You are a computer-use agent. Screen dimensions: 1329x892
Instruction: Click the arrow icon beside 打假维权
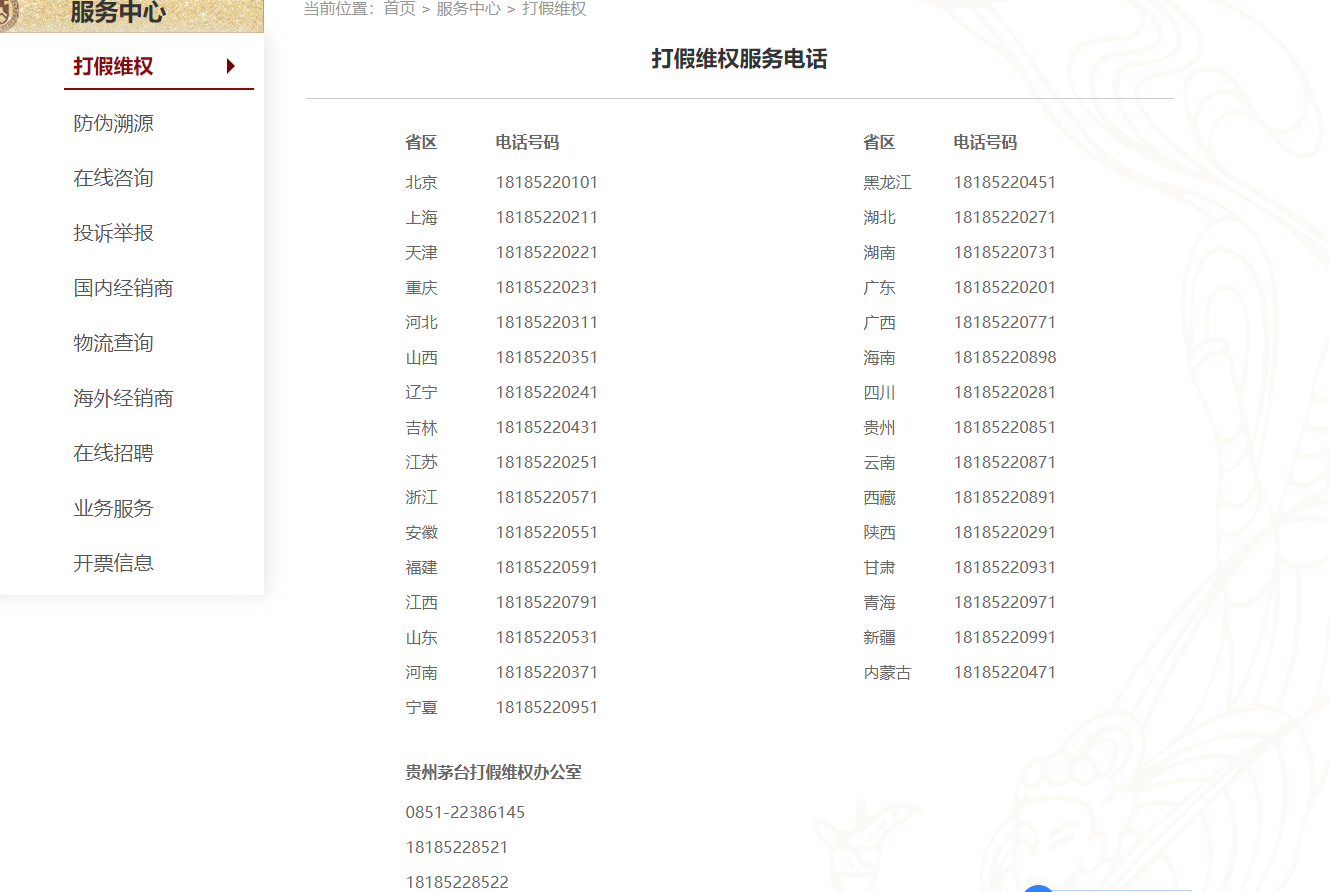[x=231, y=67]
